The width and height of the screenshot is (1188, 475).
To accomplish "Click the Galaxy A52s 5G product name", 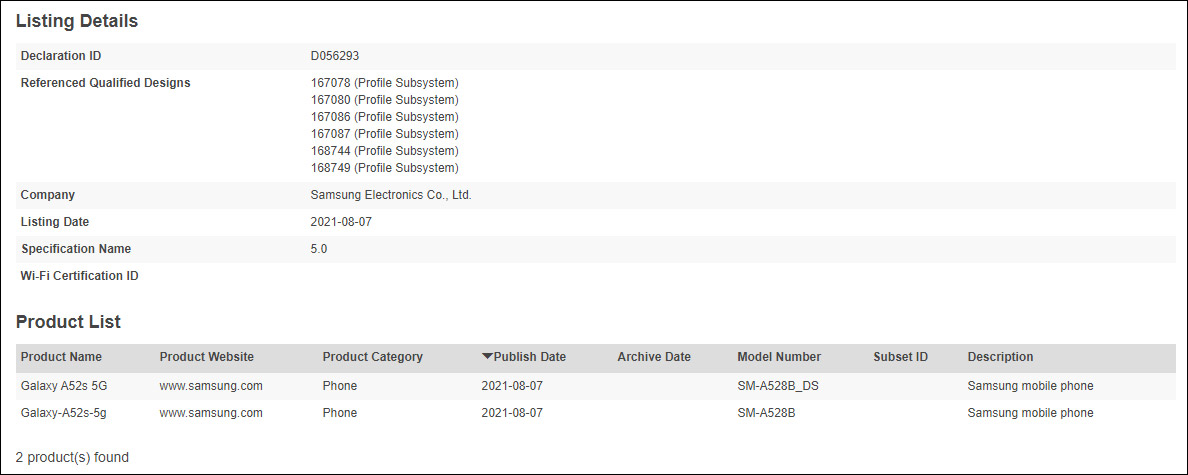I will [64, 386].
